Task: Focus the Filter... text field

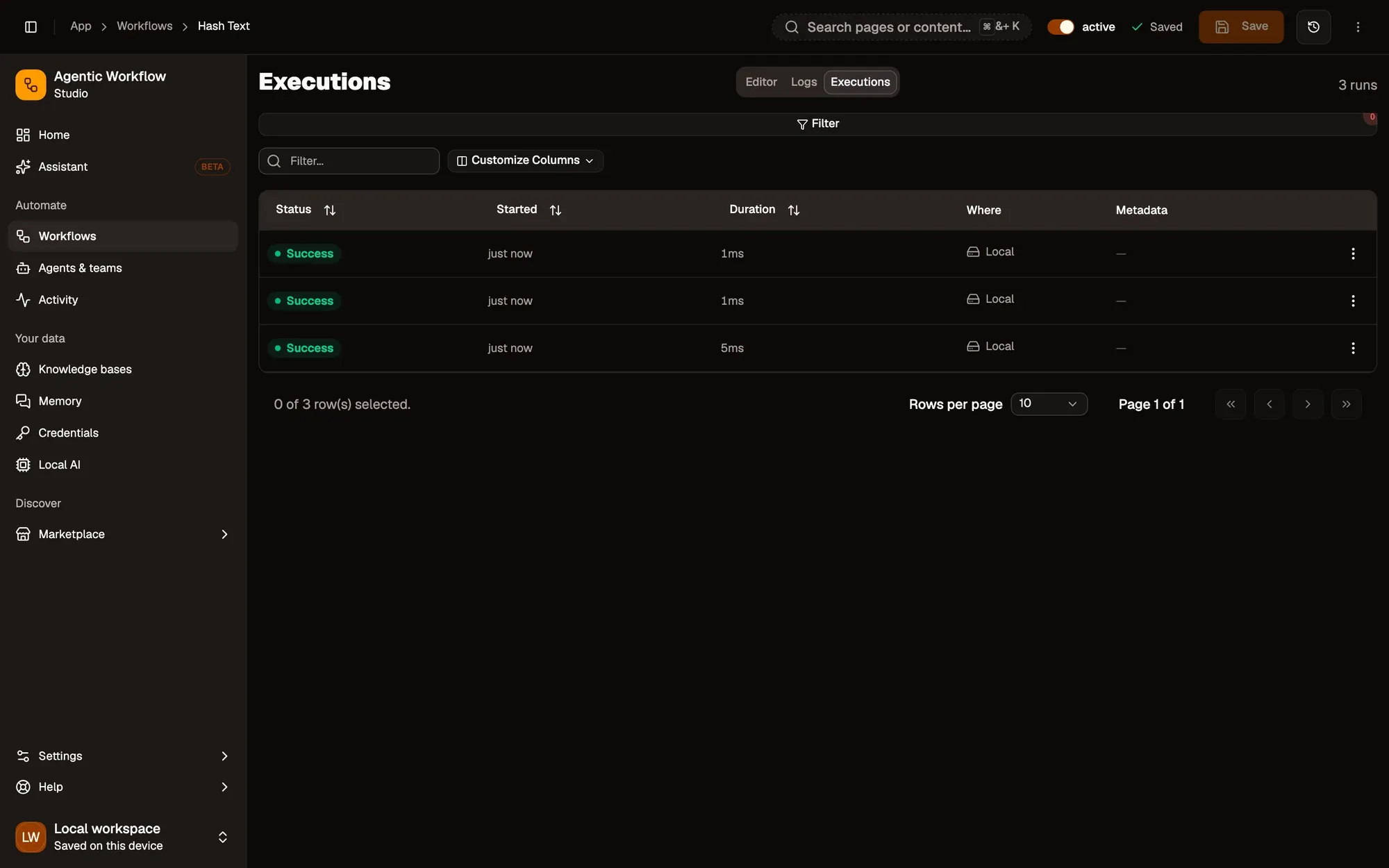Action: [x=349, y=161]
